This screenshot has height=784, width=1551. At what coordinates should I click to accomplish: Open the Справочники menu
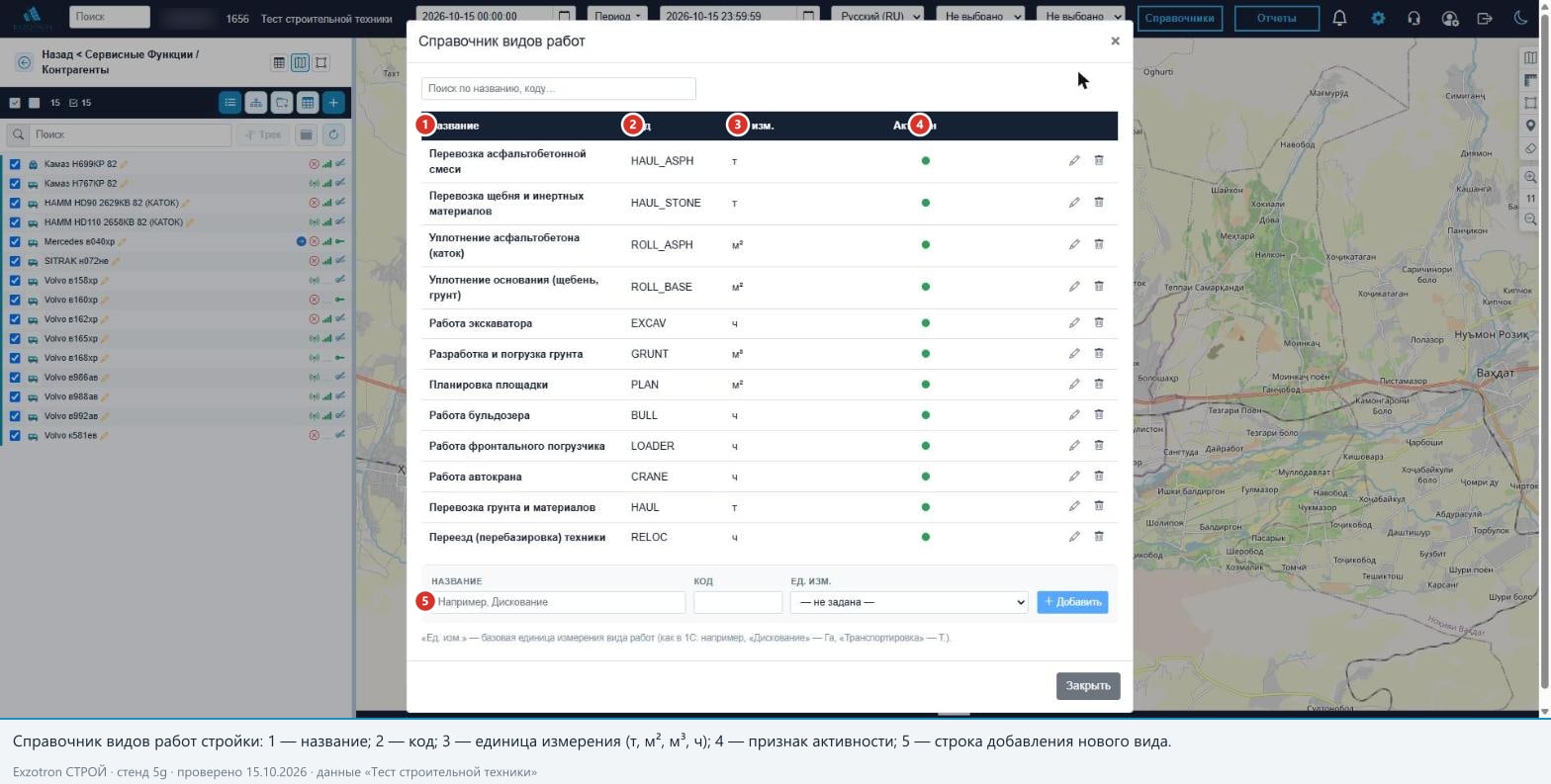(1180, 18)
